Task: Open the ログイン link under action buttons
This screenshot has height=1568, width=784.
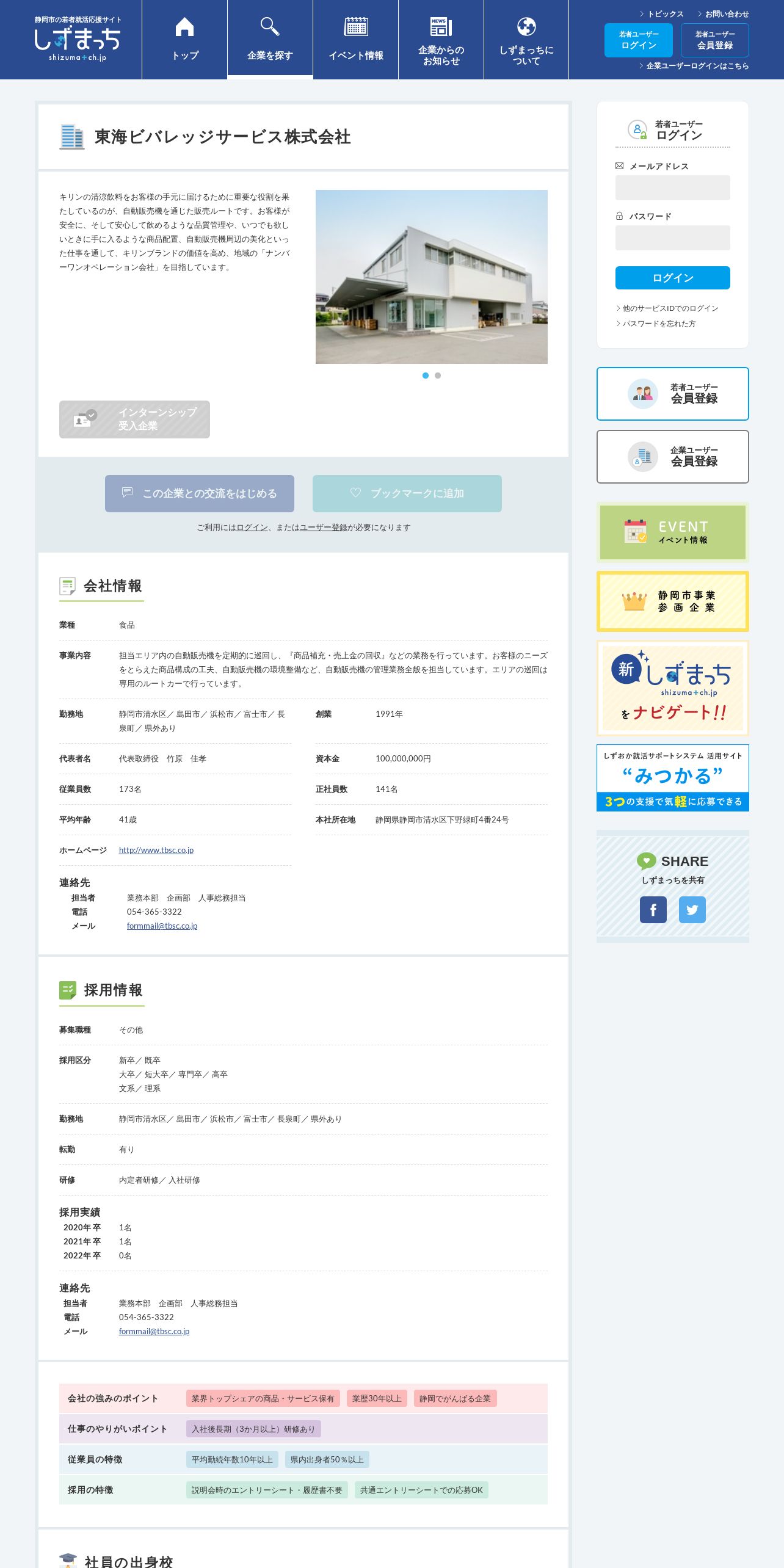Action: [252, 528]
